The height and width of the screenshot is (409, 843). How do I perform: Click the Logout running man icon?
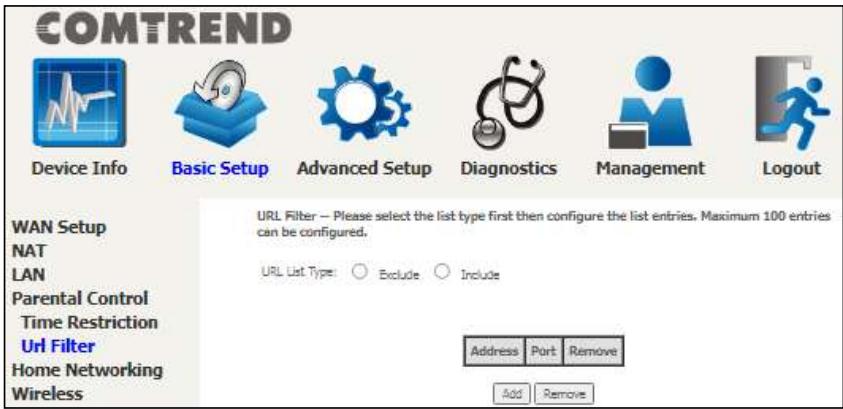tap(791, 103)
